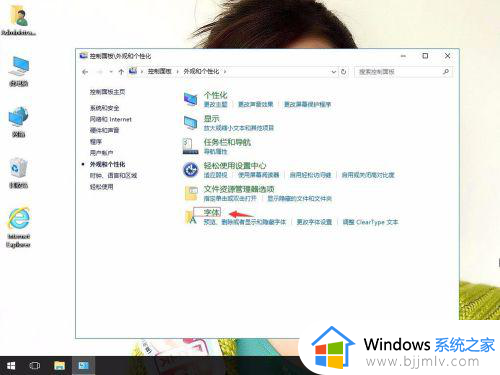Screen dimensions: 500x375
Task: Open the 个性化 heading link
Action: click(216, 95)
